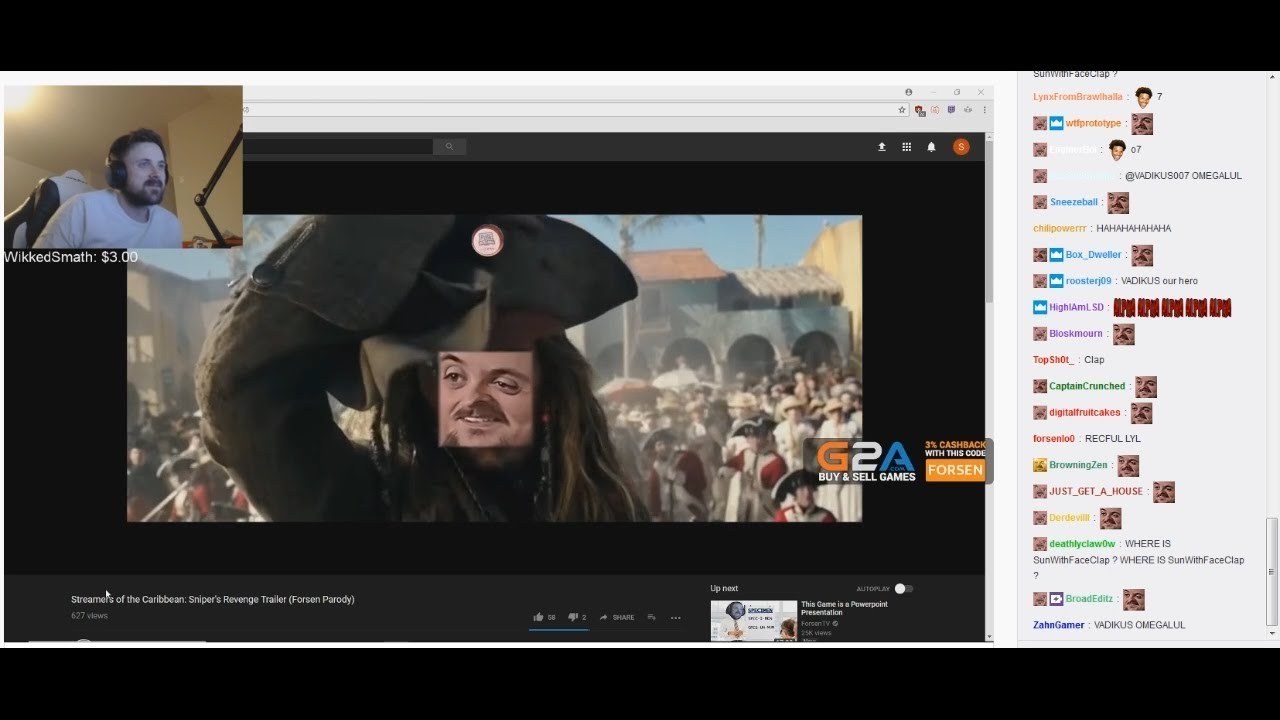Viewport: 1280px width, 720px height.
Task: Click BroadEditz's emote in chat
Action: click(1133, 600)
